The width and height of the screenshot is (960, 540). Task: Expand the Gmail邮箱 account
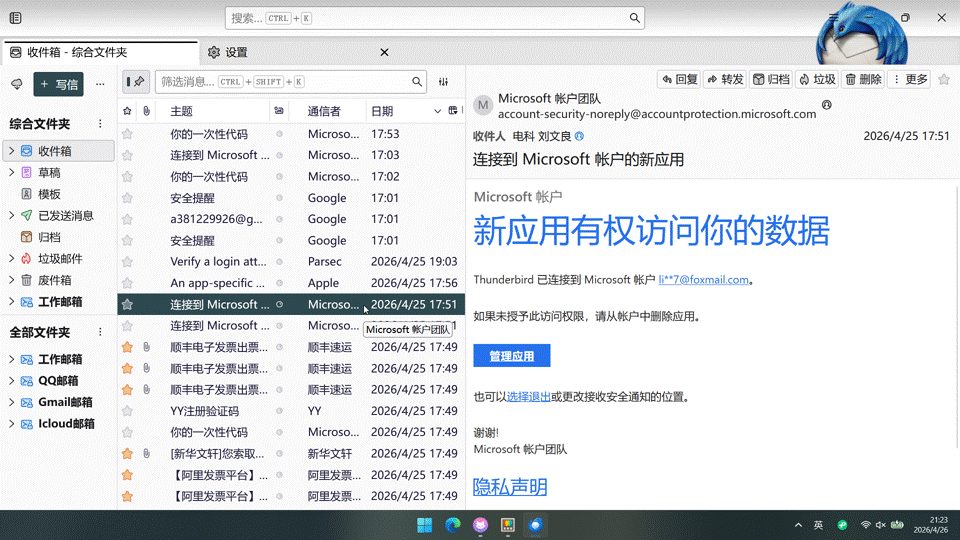click(x=11, y=402)
